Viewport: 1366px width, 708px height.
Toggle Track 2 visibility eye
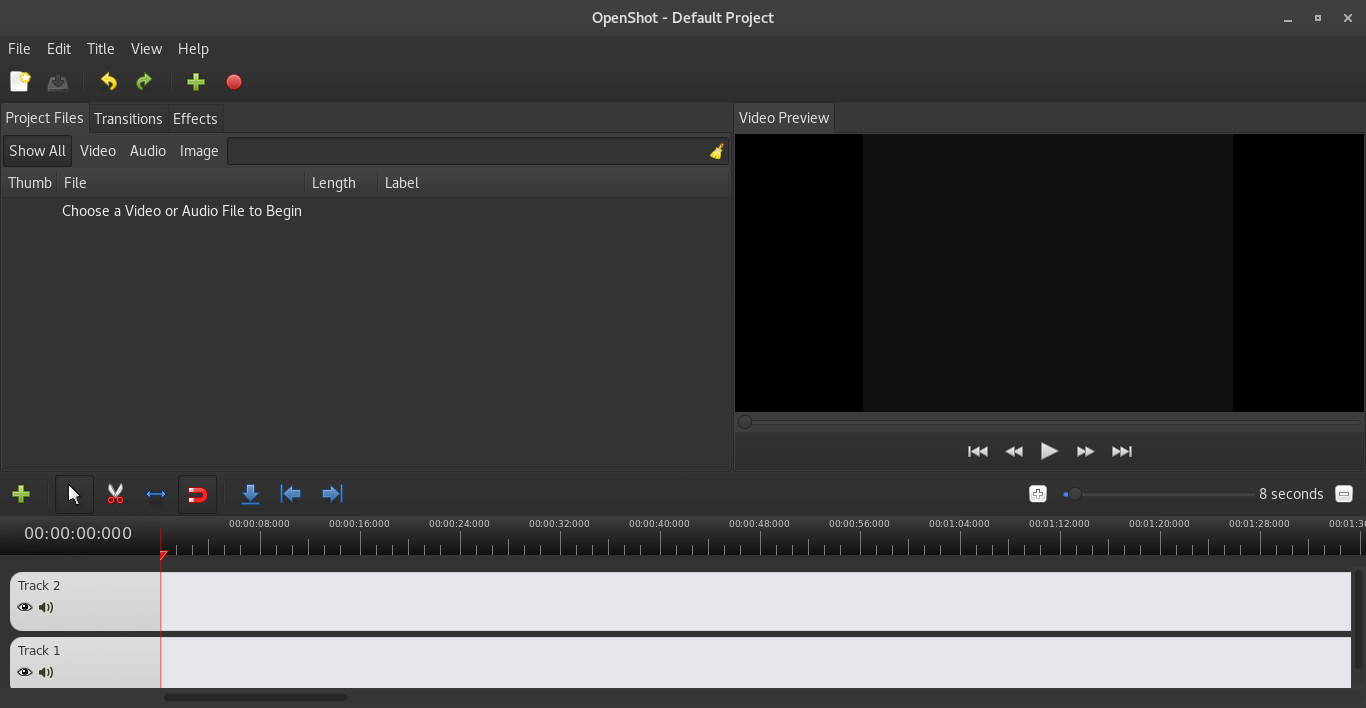point(25,607)
